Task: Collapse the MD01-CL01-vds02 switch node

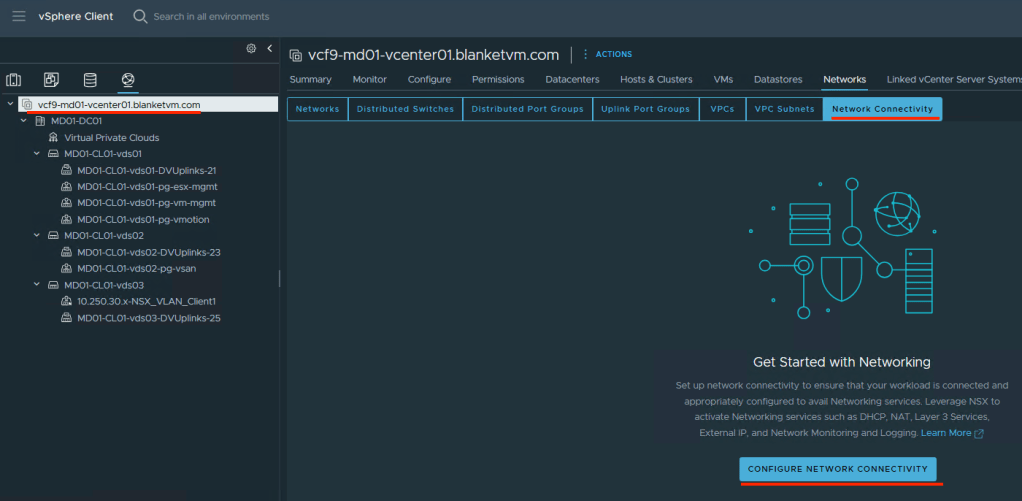Action: pyautogui.click(x=36, y=236)
